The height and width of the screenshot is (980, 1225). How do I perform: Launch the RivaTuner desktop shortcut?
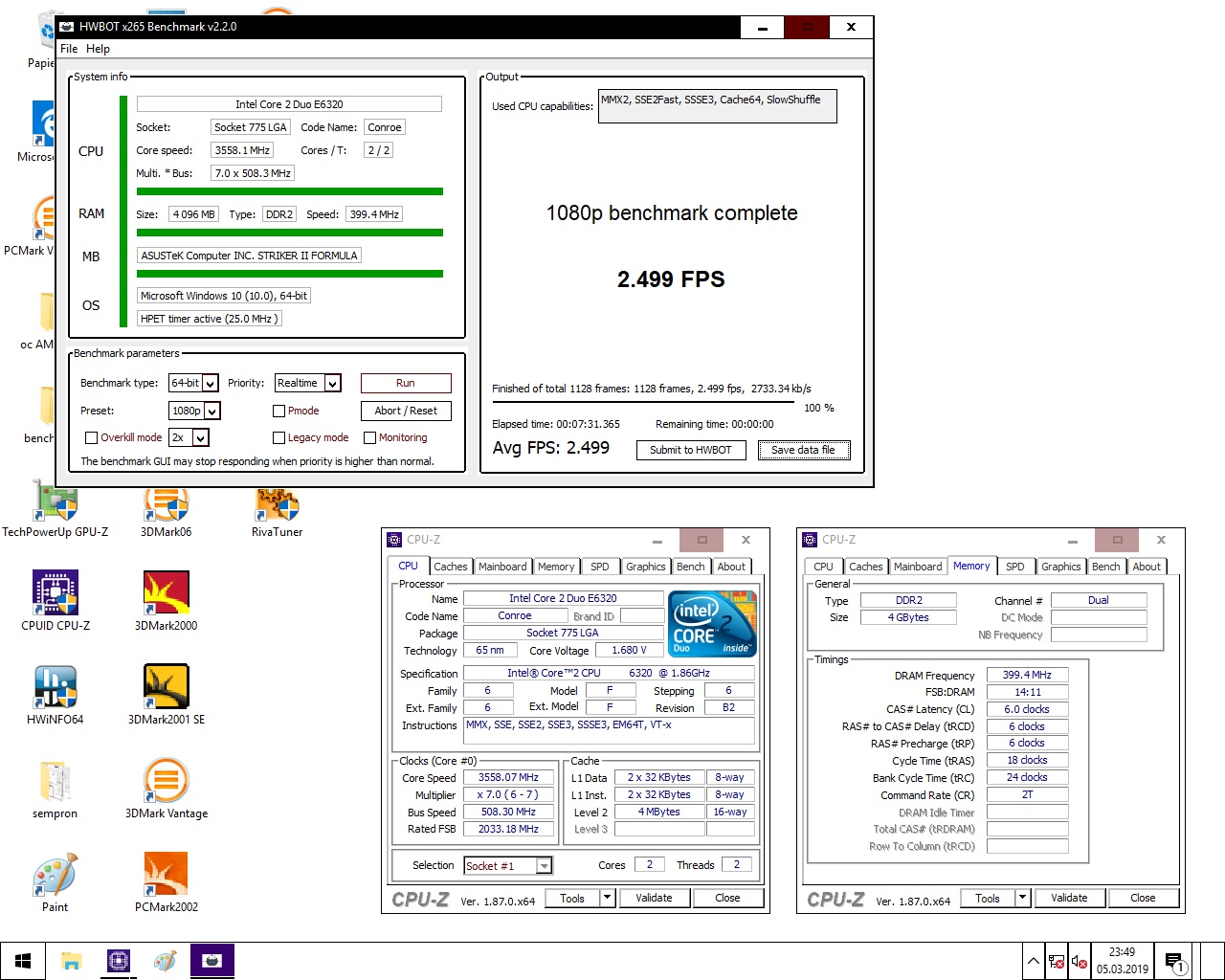(278, 509)
